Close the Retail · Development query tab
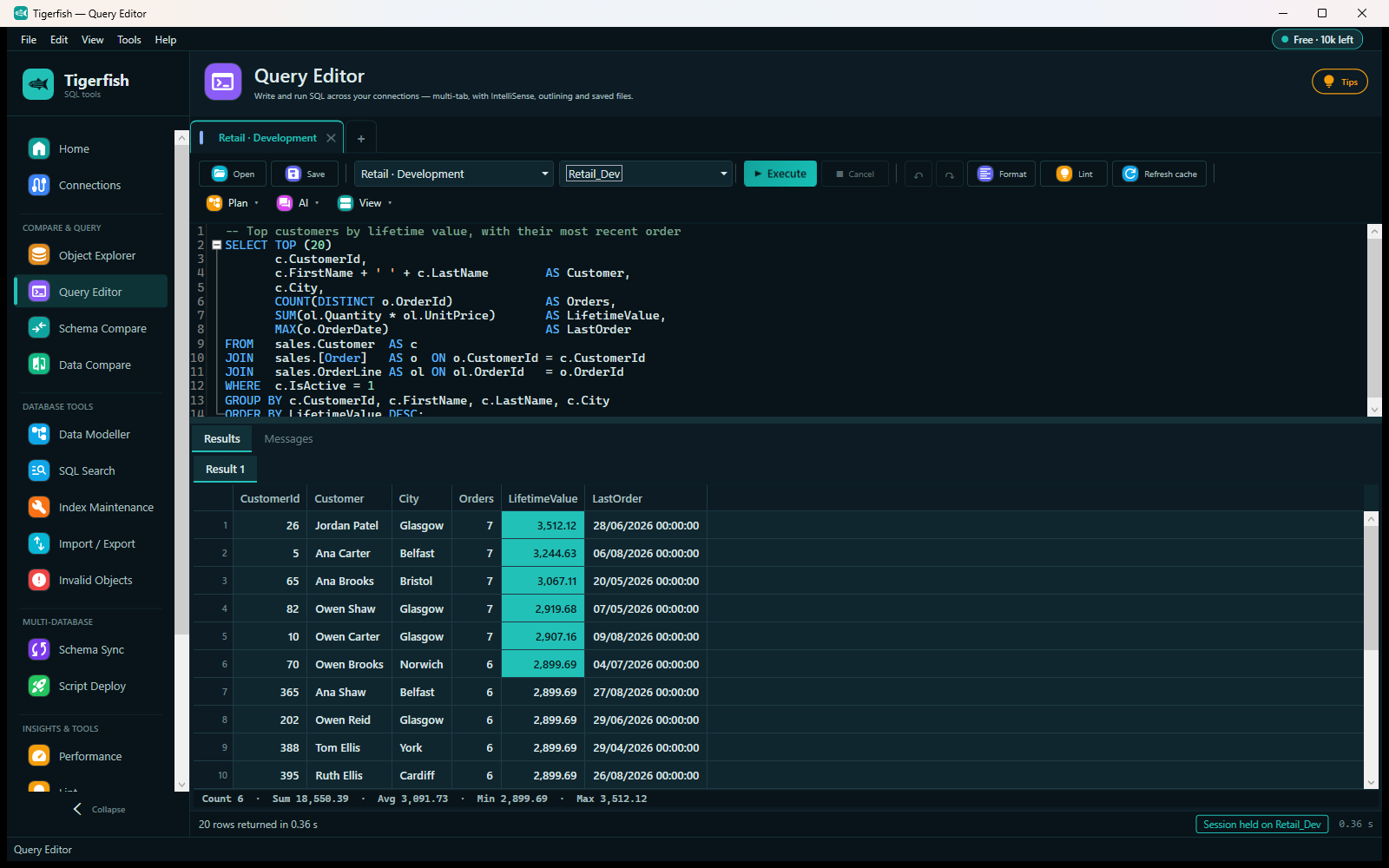 331,138
